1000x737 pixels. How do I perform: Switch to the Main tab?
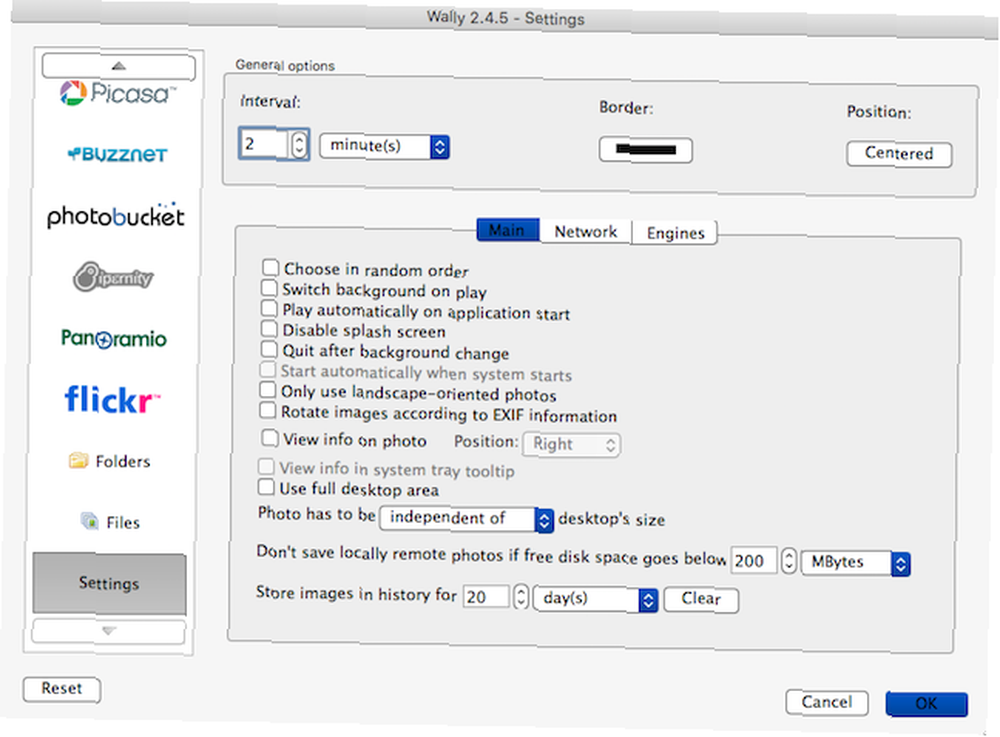[508, 230]
